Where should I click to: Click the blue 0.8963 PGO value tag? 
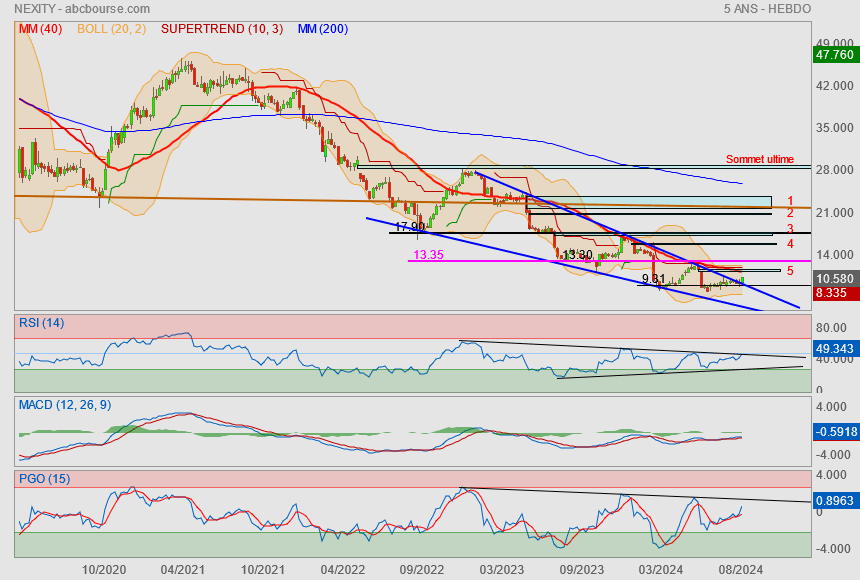pyautogui.click(x=835, y=500)
